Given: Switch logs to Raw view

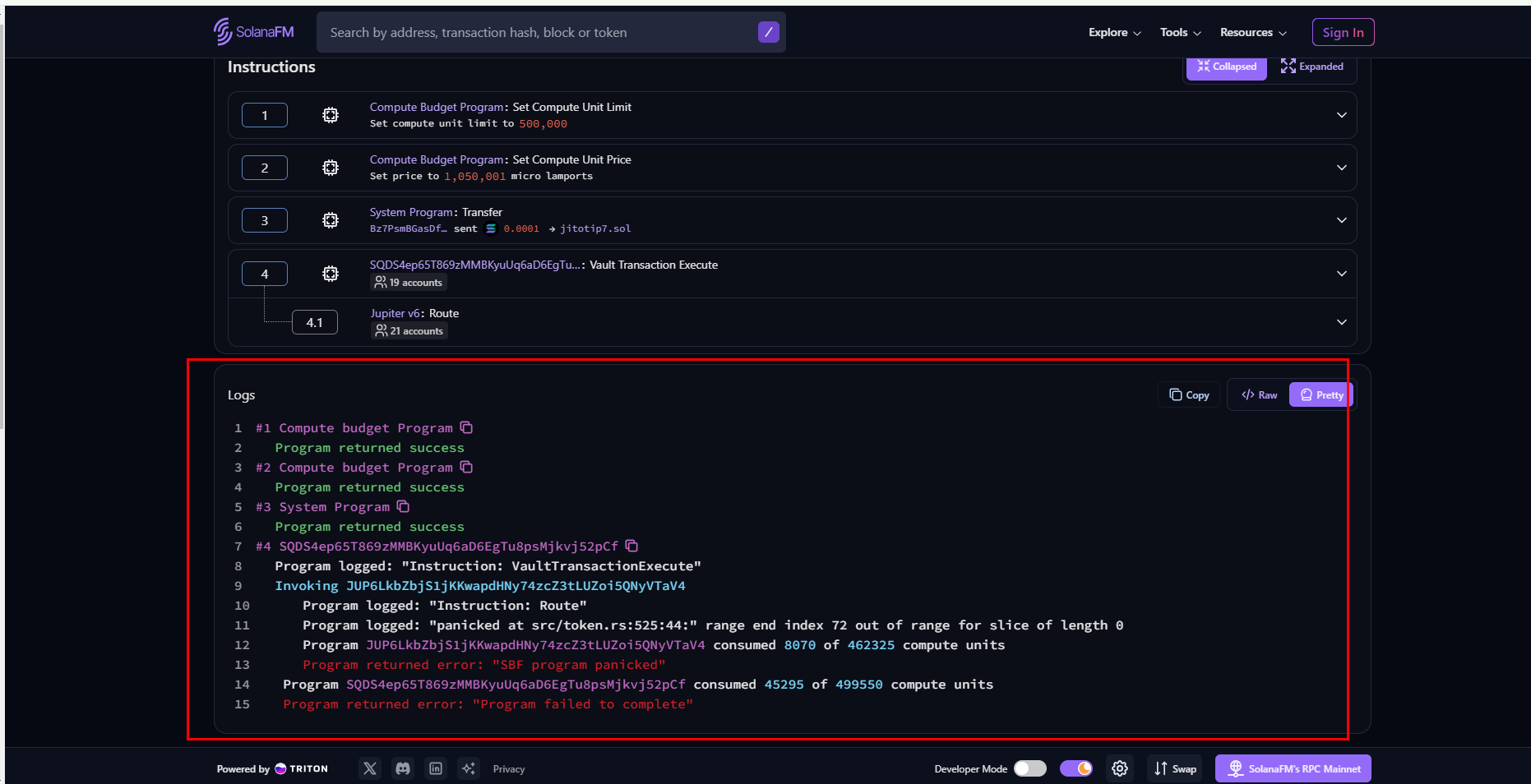Looking at the screenshot, I should 1260,395.
